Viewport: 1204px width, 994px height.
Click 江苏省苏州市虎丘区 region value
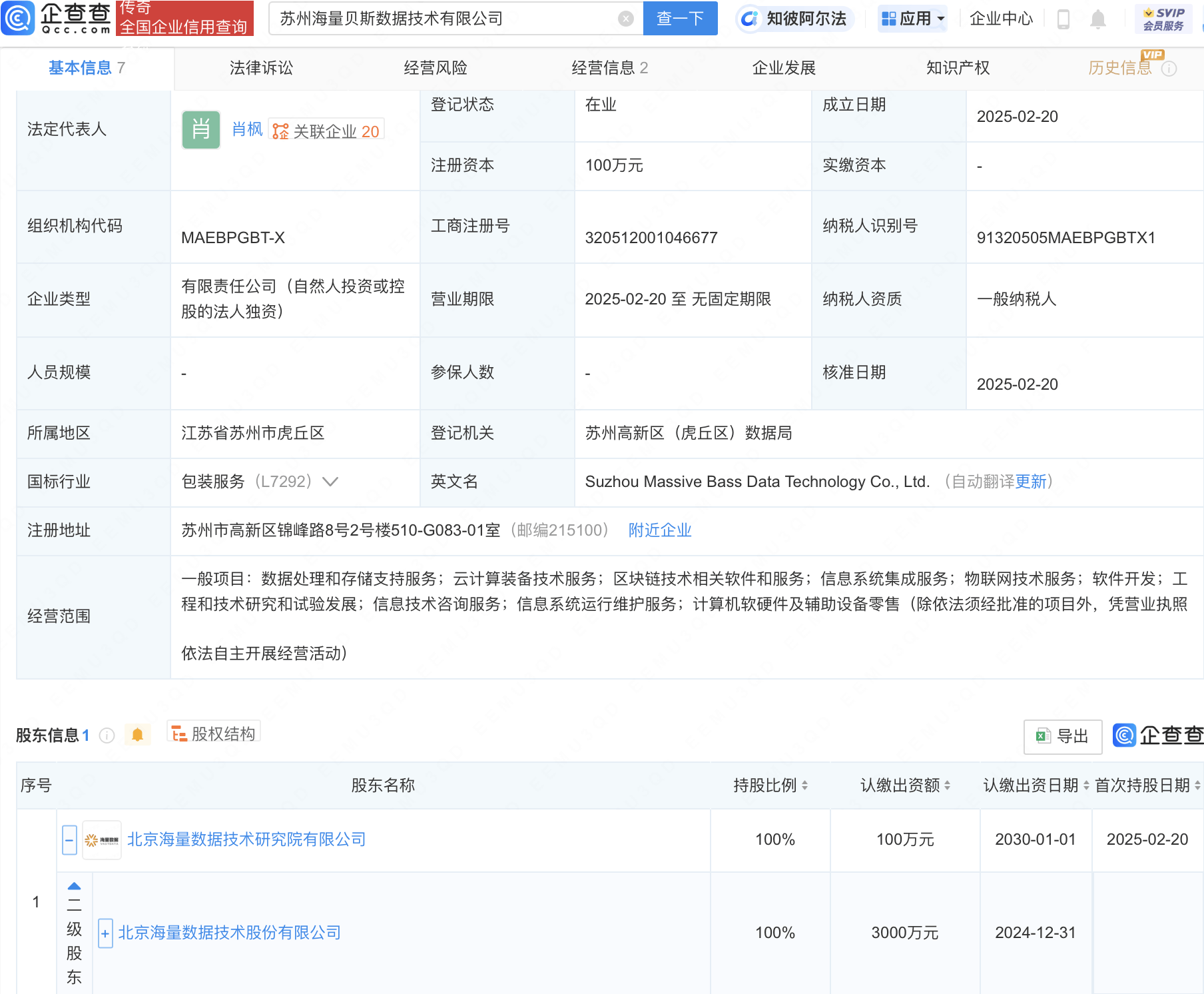(253, 433)
